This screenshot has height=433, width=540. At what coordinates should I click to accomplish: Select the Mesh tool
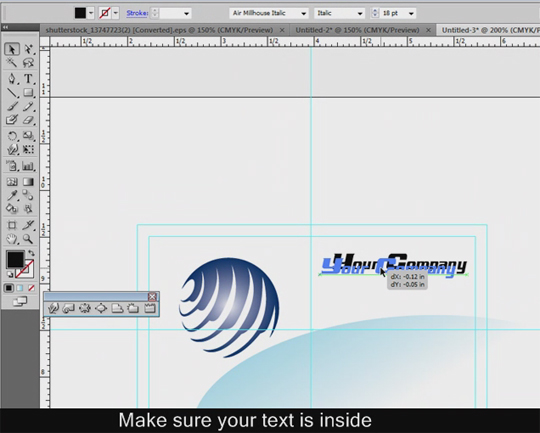12,182
